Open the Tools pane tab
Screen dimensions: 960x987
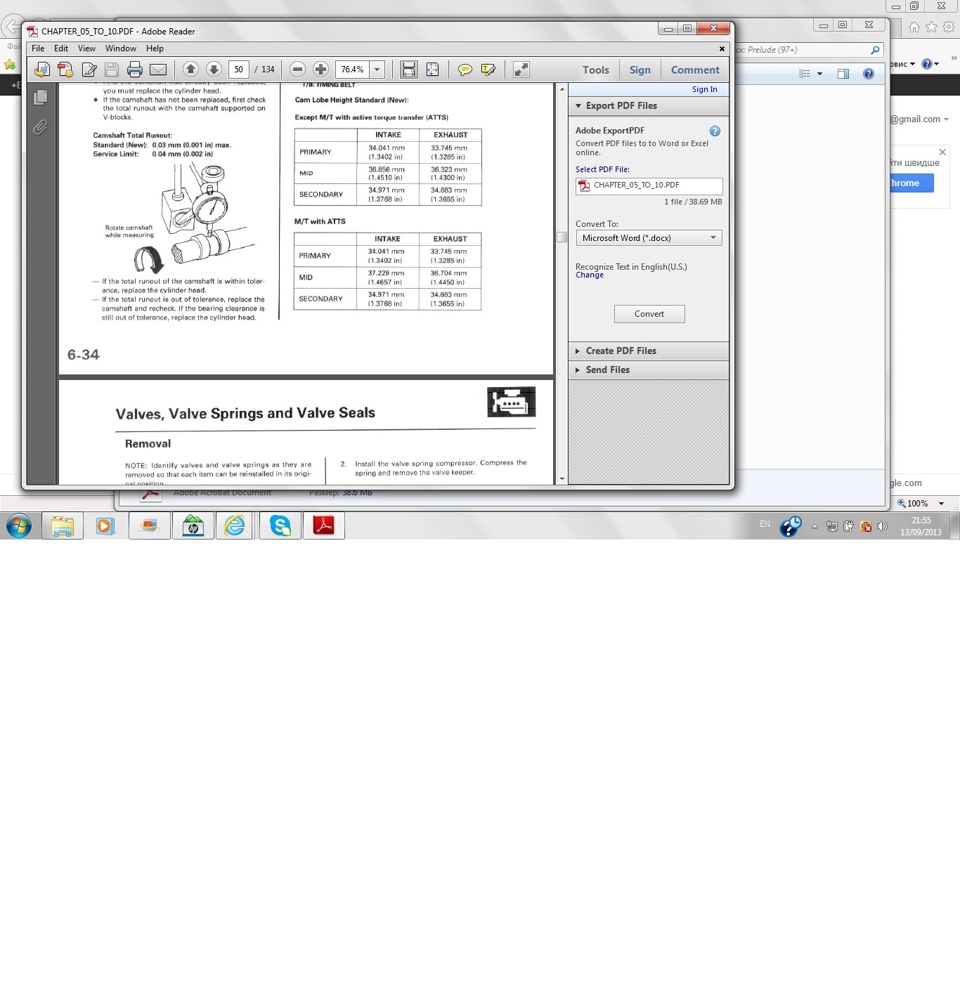pyautogui.click(x=596, y=70)
